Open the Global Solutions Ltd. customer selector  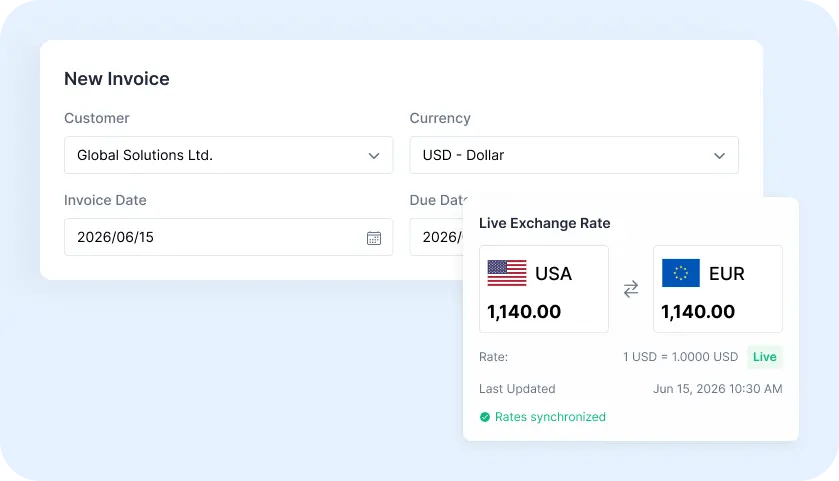[x=228, y=155]
